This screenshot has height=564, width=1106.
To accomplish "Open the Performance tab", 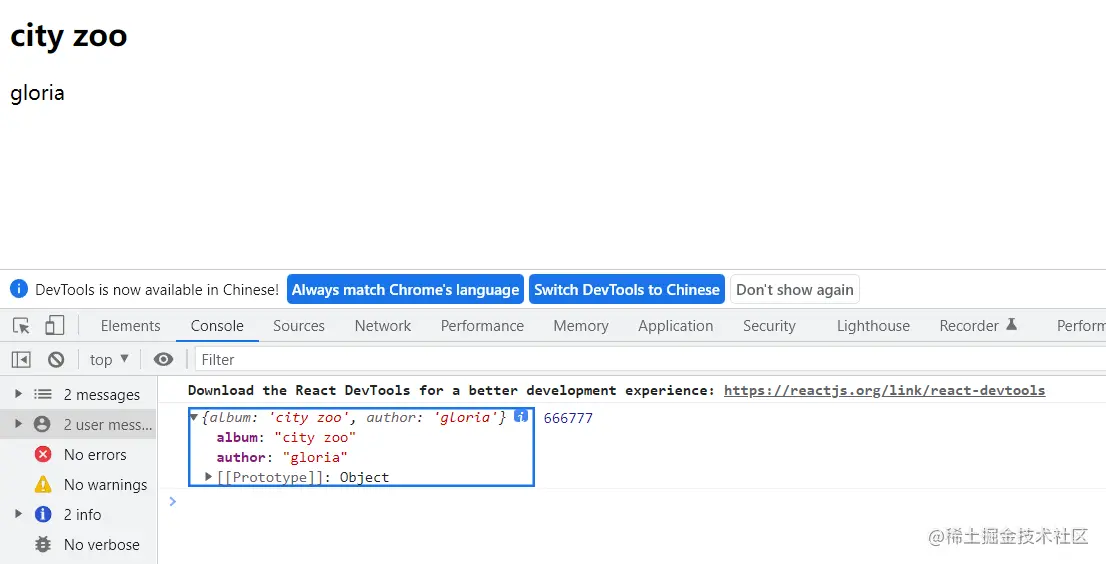I will pos(482,326).
